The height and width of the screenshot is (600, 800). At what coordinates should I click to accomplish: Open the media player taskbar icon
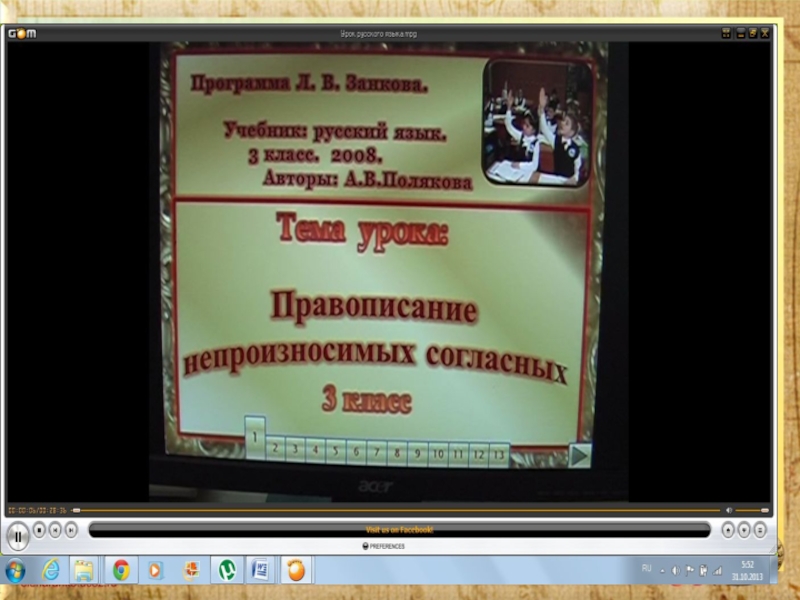point(155,570)
